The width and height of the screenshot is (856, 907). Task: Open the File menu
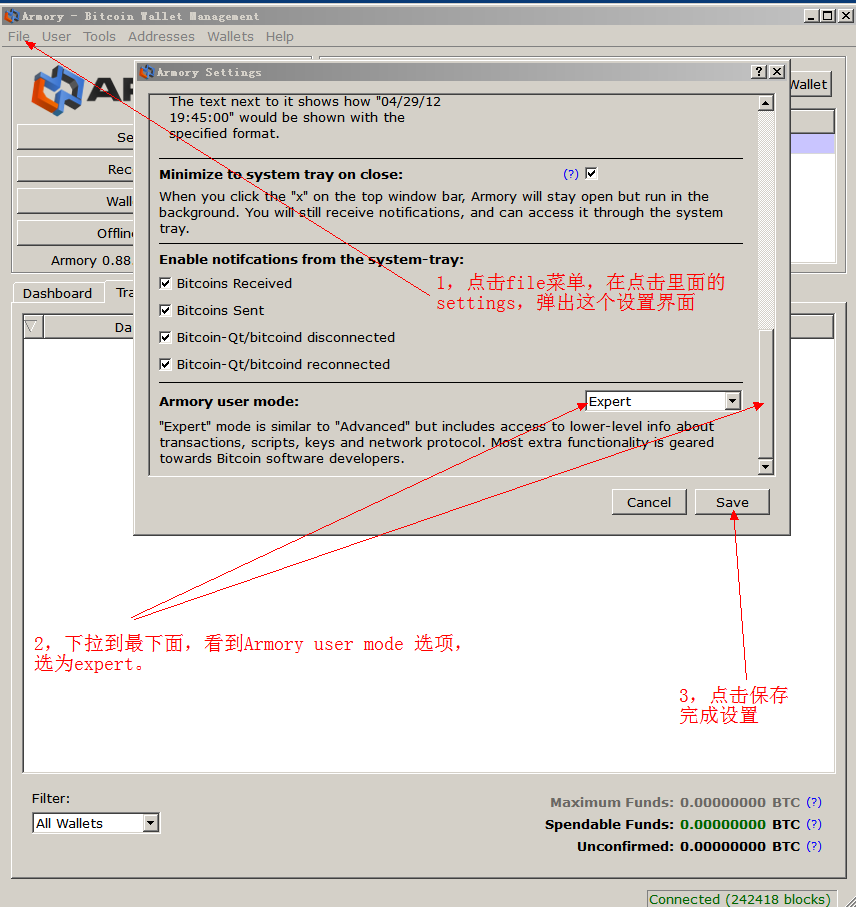19,37
